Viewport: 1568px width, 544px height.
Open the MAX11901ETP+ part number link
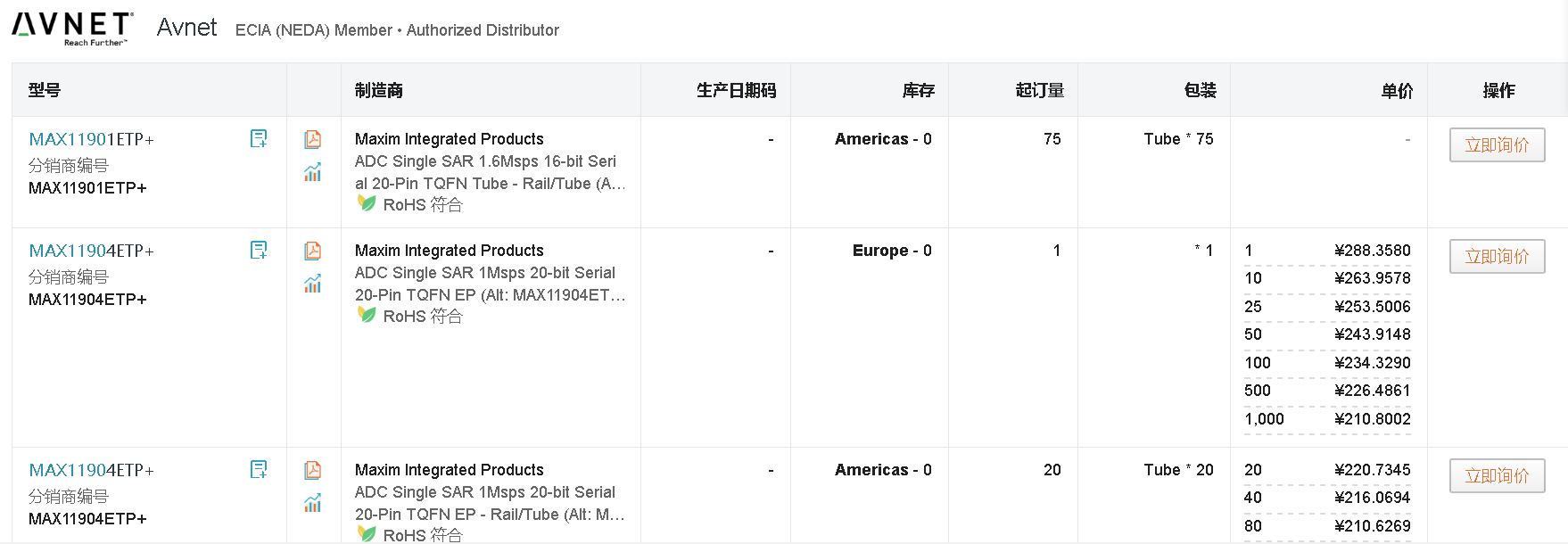pos(91,139)
